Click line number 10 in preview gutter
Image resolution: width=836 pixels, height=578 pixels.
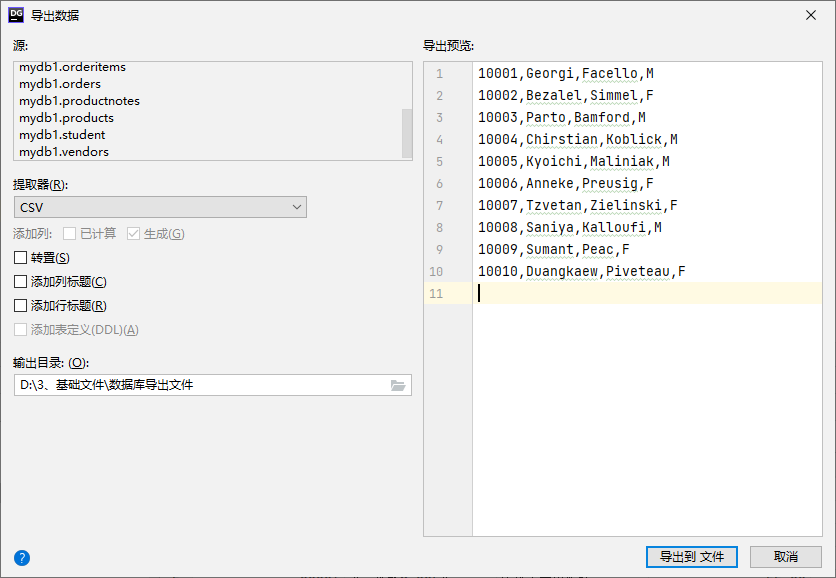pyautogui.click(x=436, y=271)
